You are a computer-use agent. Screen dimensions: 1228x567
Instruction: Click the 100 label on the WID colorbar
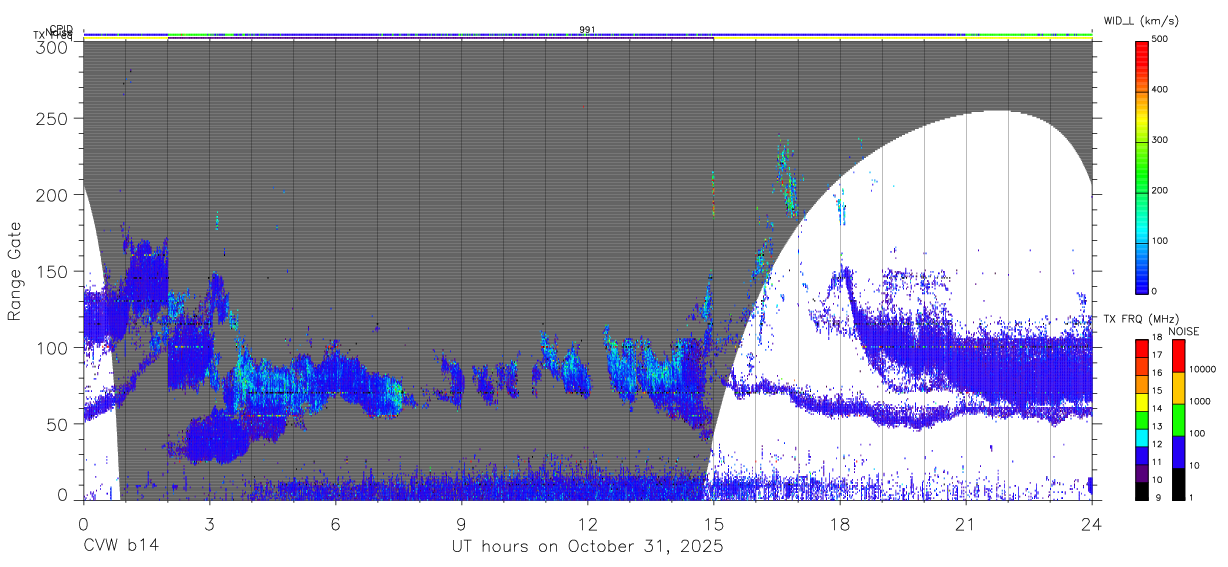pyautogui.click(x=1161, y=241)
